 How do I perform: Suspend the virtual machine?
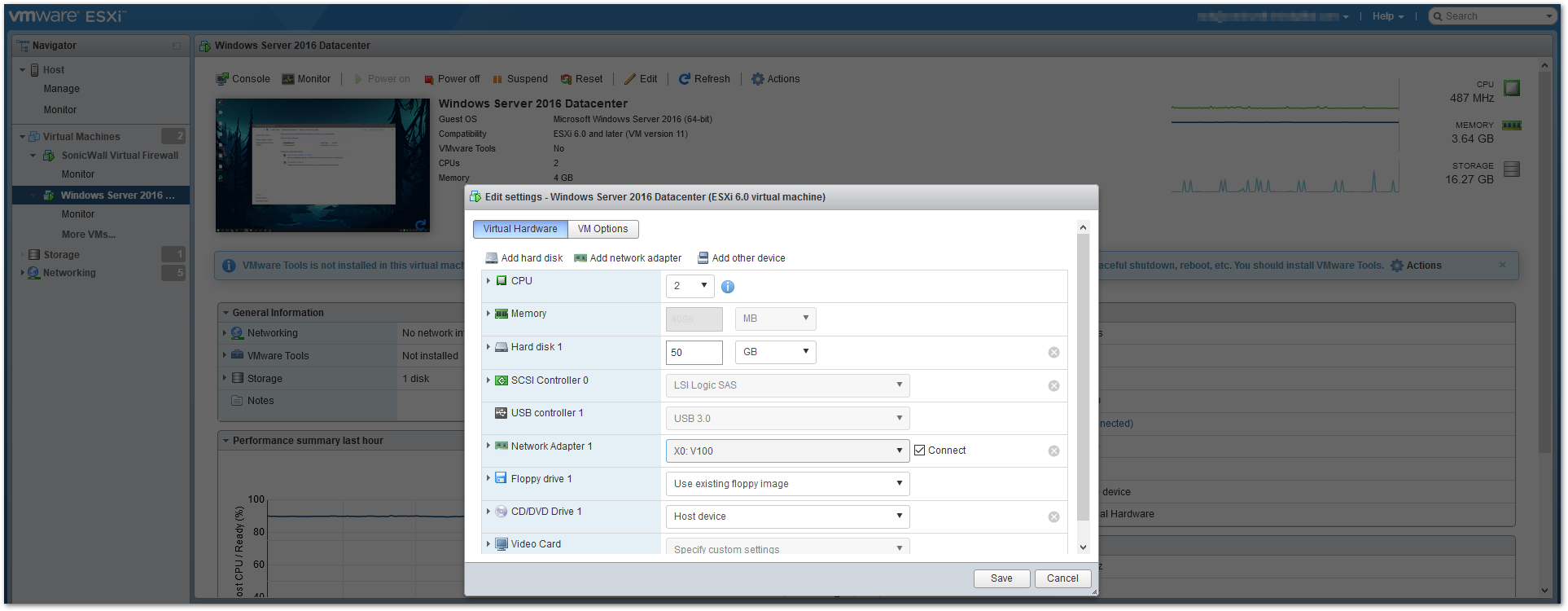click(520, 79)
